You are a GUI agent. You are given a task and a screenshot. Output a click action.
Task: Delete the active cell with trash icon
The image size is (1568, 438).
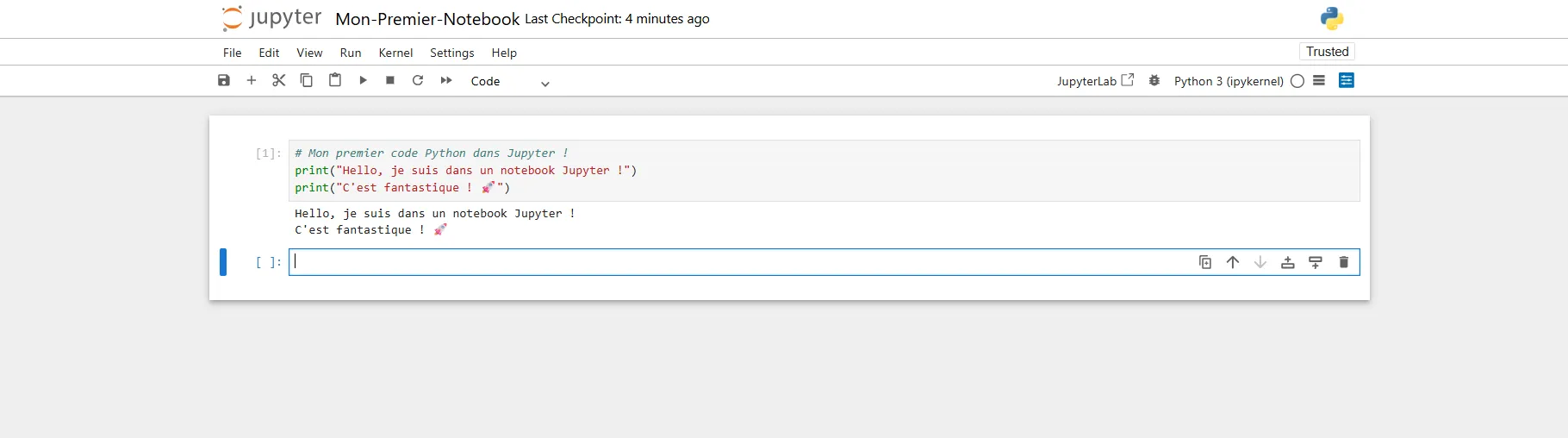(1343, 262)
